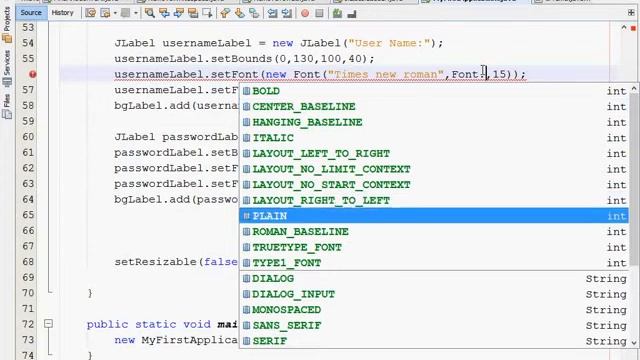
Task: Choose TRUETYPE_FONT completion item
Action: [433, 247]
